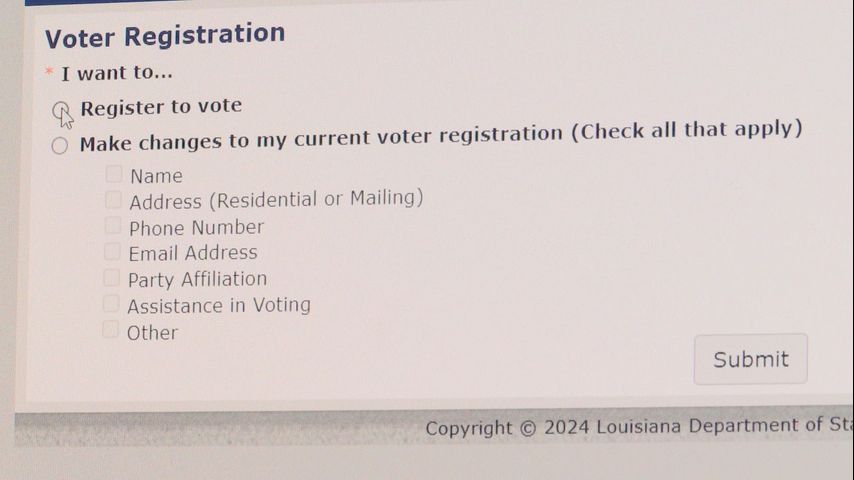Enable the Phone Number checkbox

click(113, 226)
